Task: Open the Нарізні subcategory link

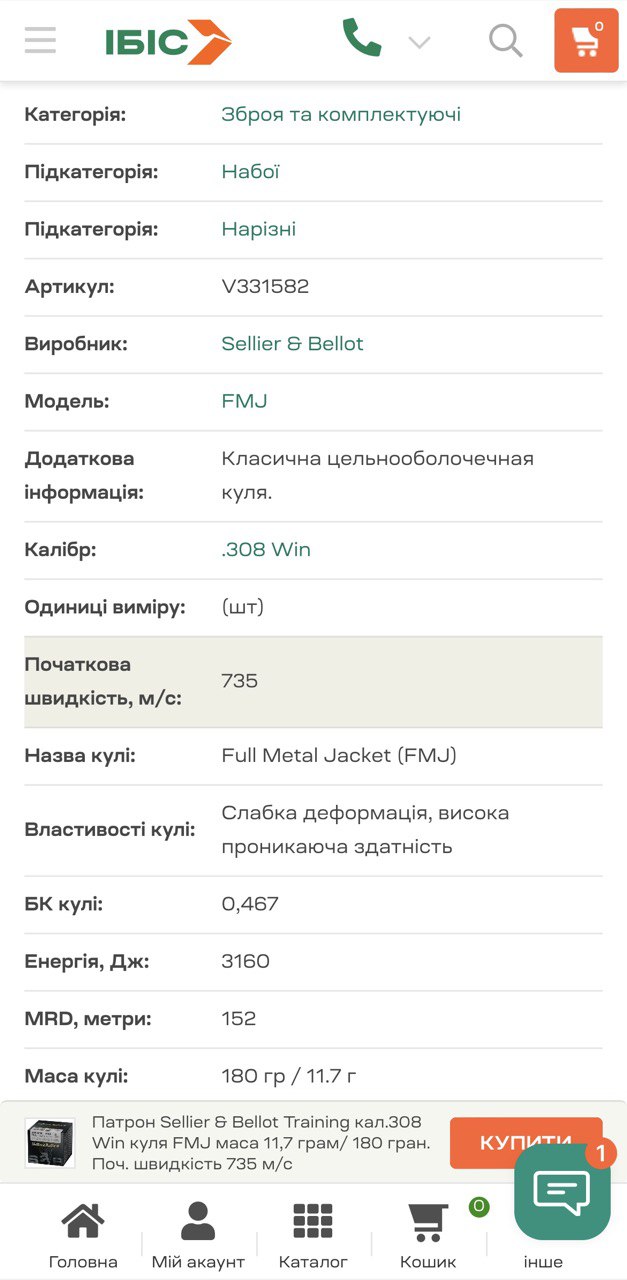Action: (258, 229)
